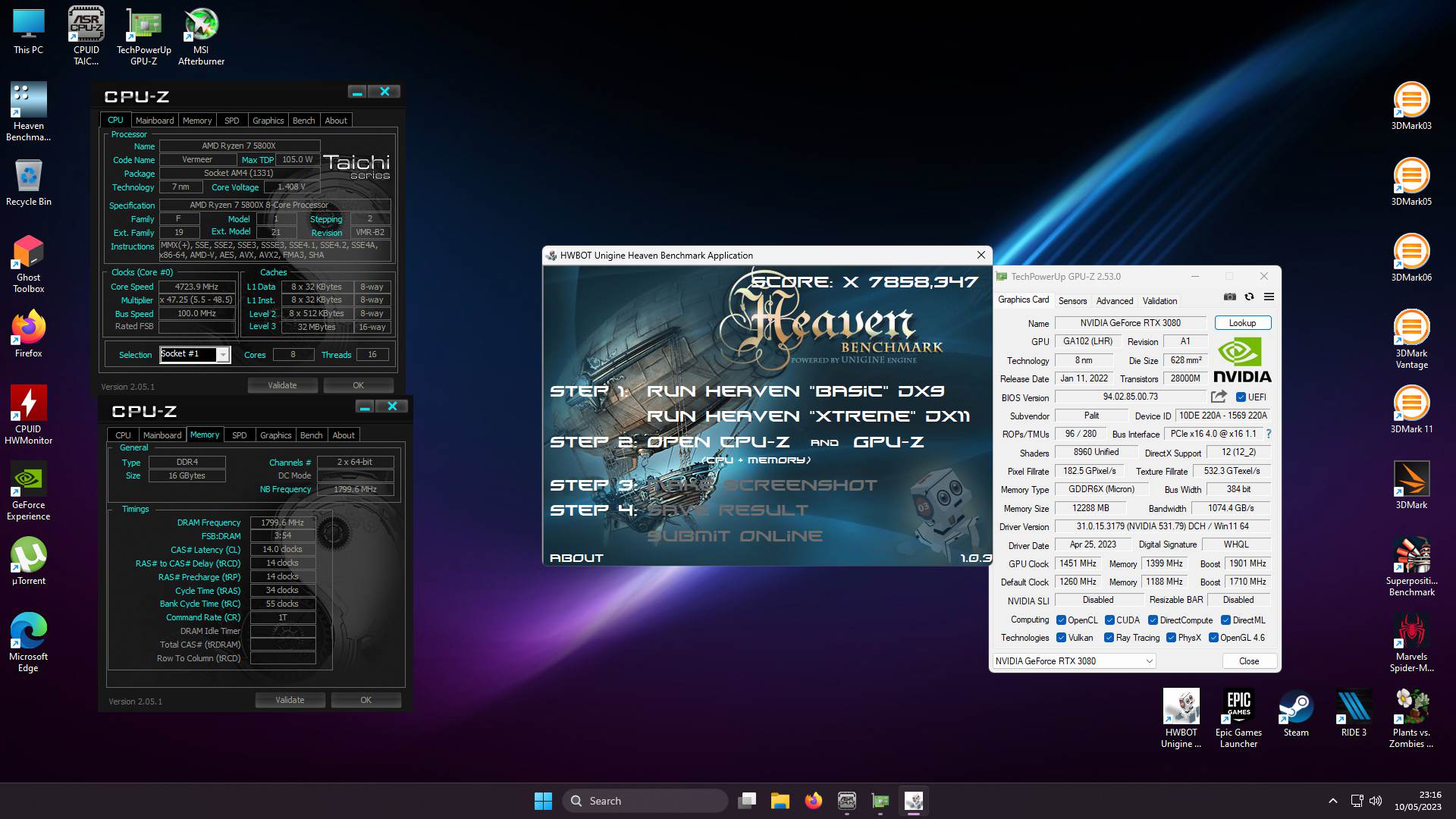Viewport: 1456px width, 819px height.
Task: Open the Microsoft Edge desktop shortcut
Action: pos(28,642)
